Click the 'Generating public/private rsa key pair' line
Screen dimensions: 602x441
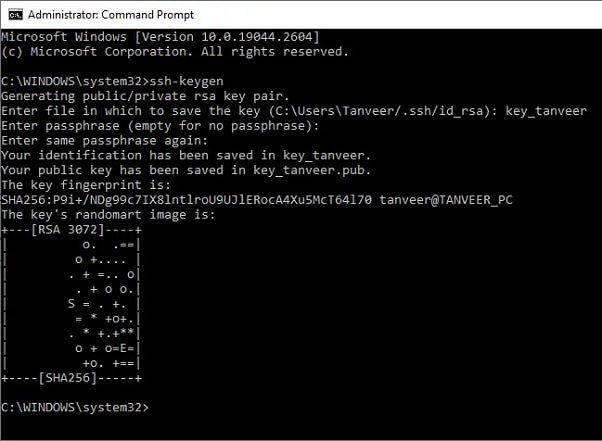[145, 96]
